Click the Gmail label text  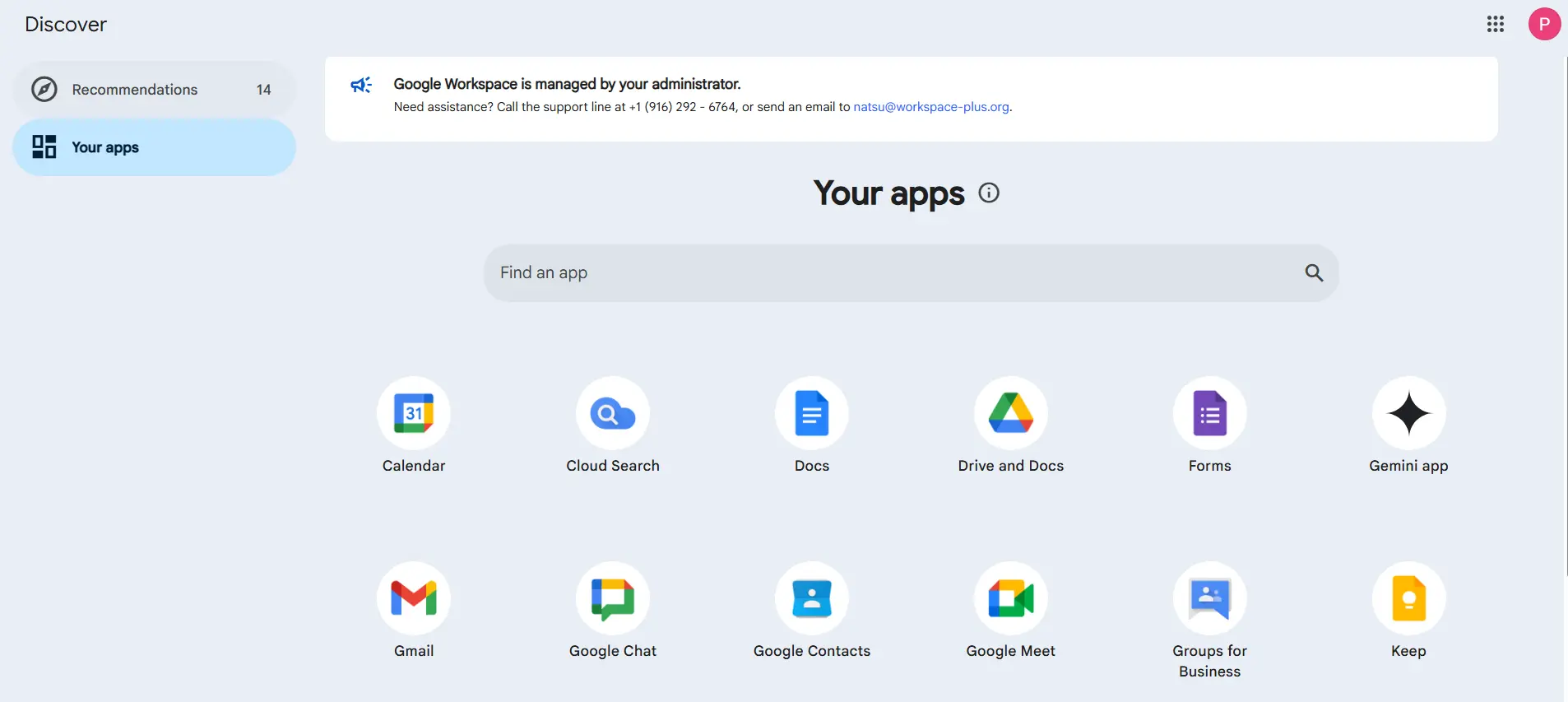(414, 651)
